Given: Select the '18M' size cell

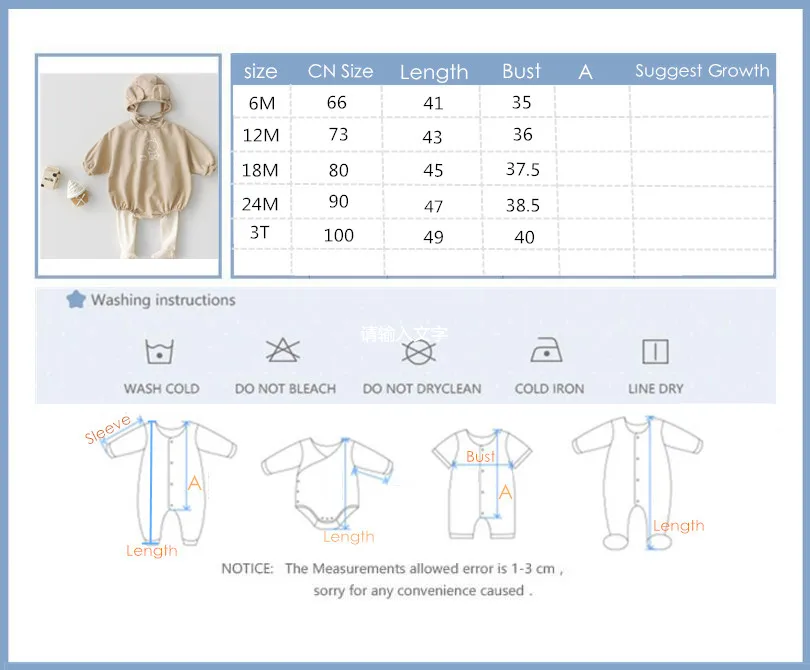Looking at the screenshot, I should click(260, 170).
